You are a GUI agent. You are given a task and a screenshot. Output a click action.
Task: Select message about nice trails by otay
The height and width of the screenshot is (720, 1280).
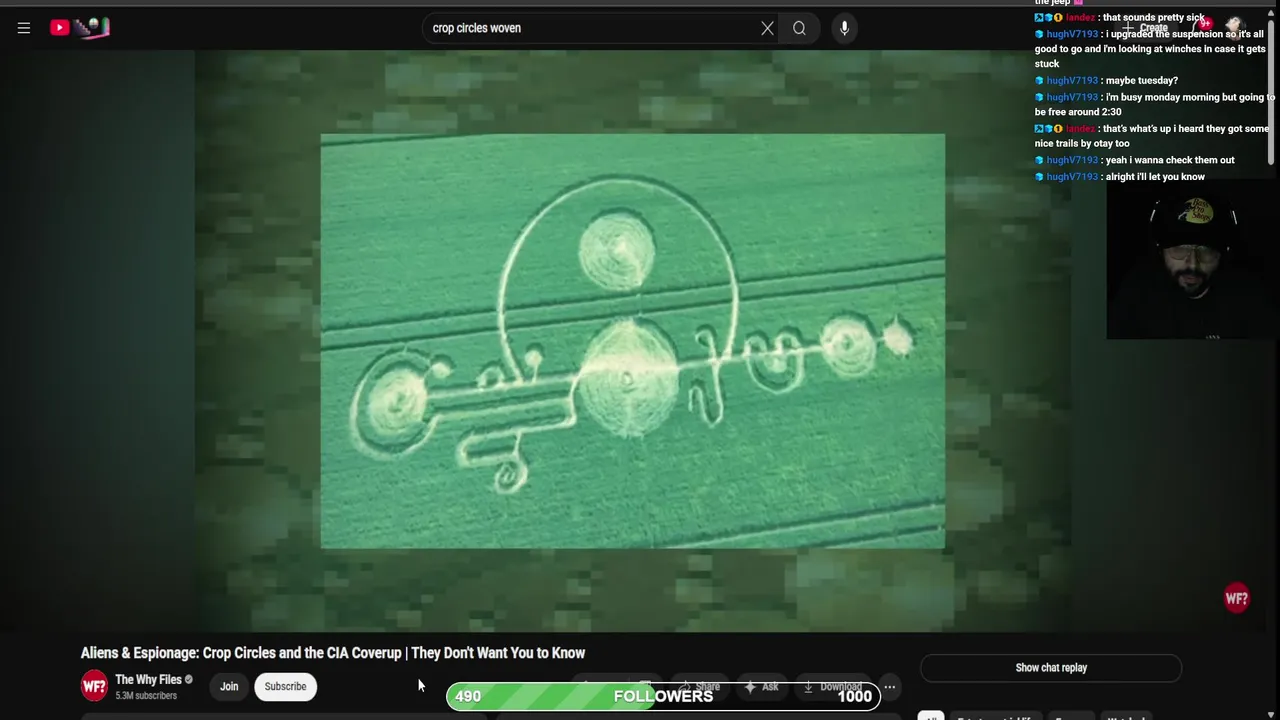pyautogui.click(x=1152, y=136)
